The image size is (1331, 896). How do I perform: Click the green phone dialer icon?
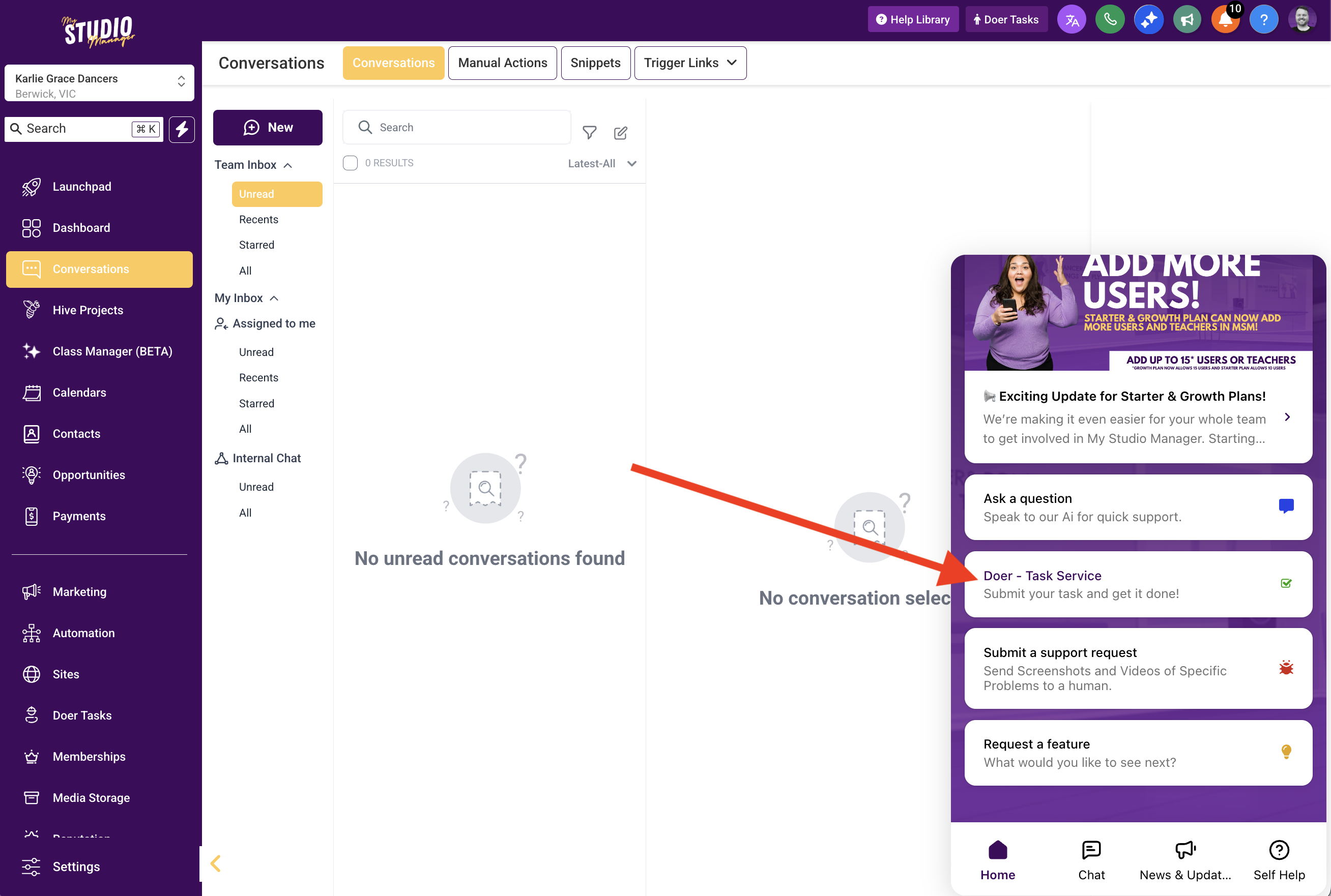pos(1110,20)
